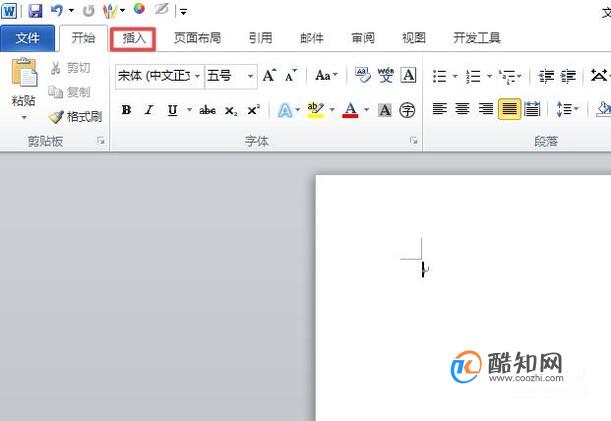
Task: Open the font size box showing 五号
Action: 230,76
